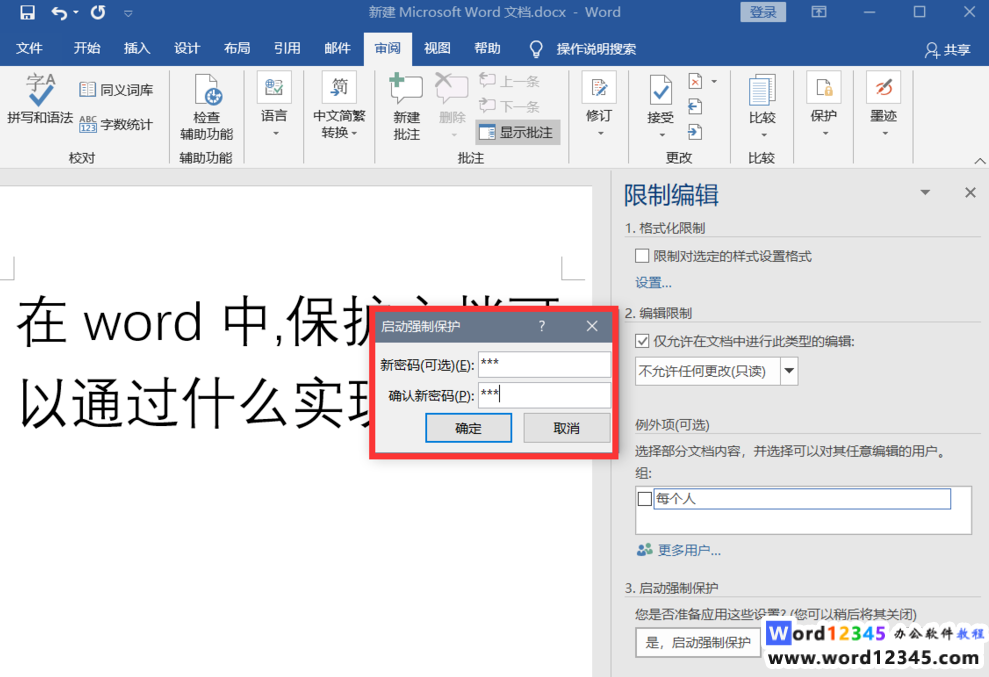The image size is (989, 677).
Task: Click 取消 in 启动强制保护 dialog
Action: pos(566,428)
